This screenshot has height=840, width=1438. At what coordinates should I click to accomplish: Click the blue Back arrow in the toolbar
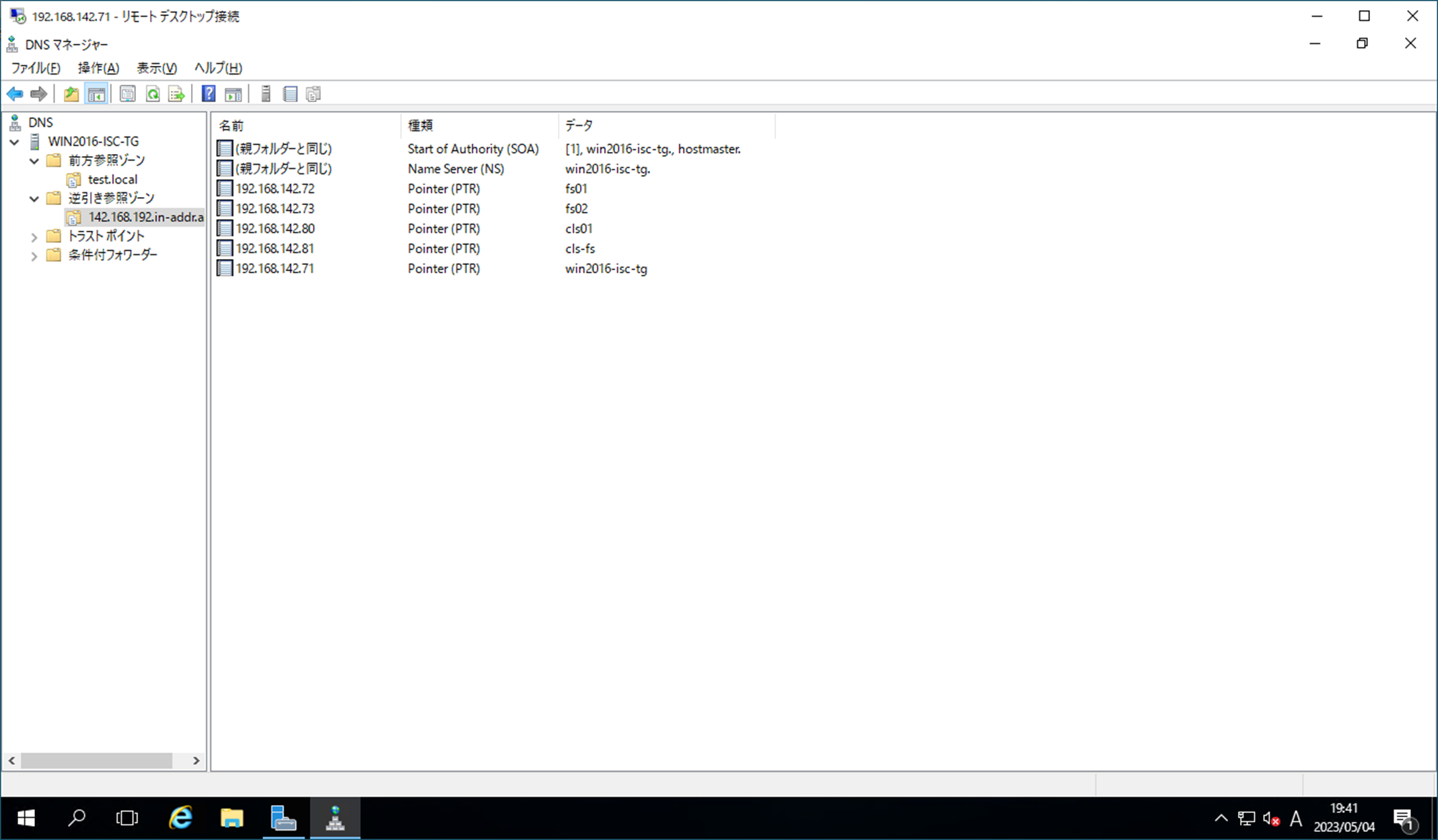click(x=15, y=94)
